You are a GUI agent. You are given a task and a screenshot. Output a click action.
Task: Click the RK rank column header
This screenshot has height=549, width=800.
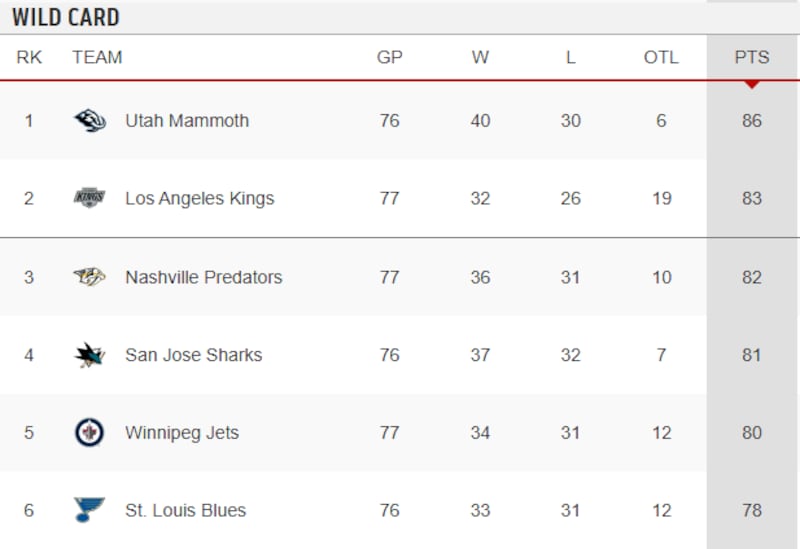click(29, 58)
